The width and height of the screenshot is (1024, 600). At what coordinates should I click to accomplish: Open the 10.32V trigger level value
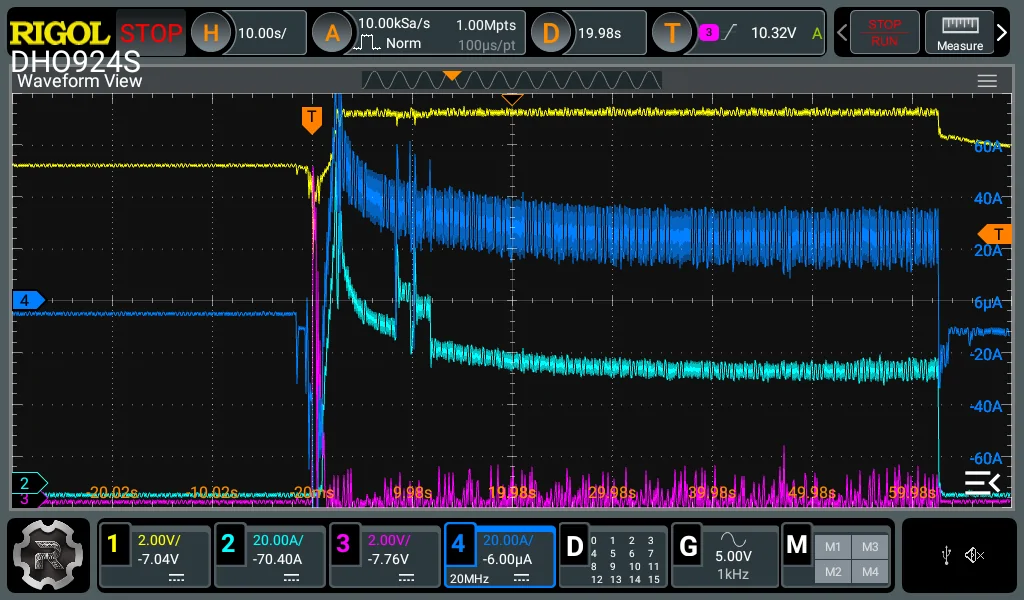pos(773,33)
